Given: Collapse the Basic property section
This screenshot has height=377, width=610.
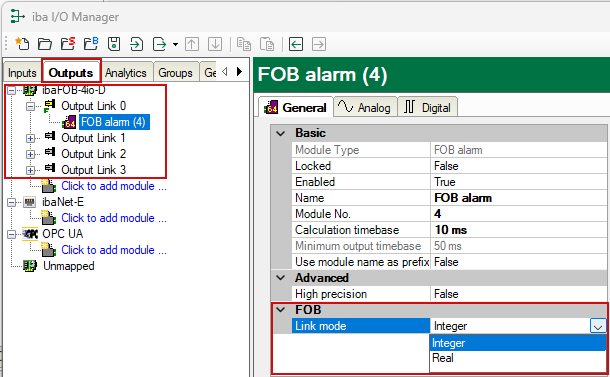Looking at the screenshot, I should (x=280, y=133).
